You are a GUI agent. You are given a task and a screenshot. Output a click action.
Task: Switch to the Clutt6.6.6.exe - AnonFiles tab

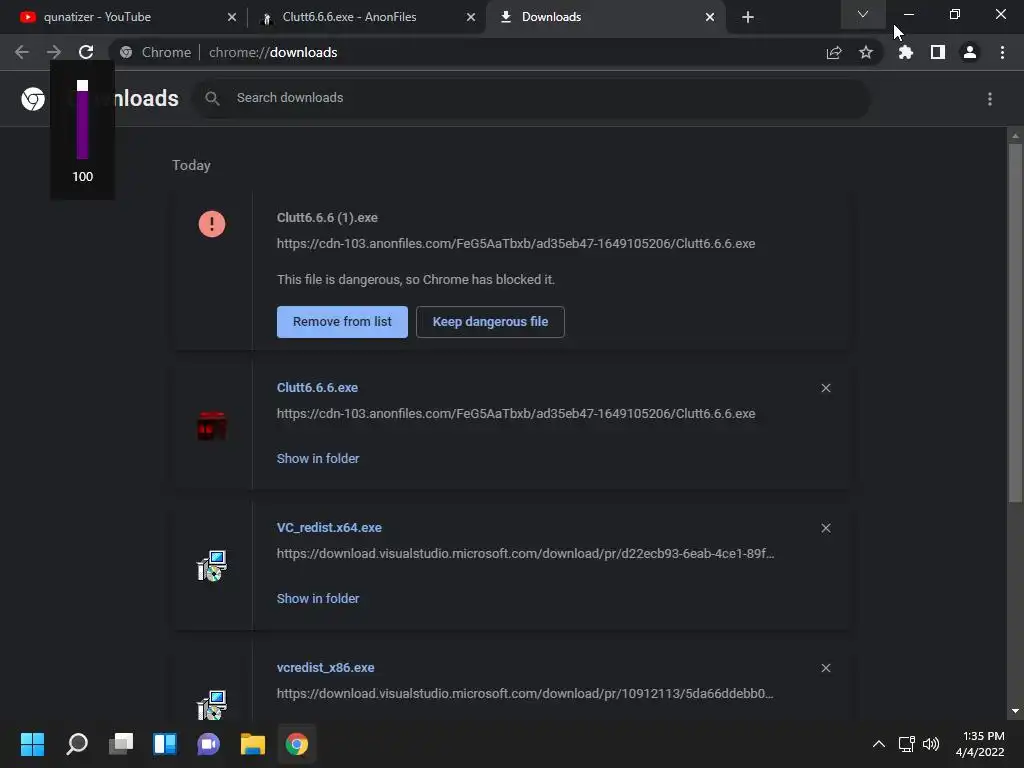[x=366, y=17]
